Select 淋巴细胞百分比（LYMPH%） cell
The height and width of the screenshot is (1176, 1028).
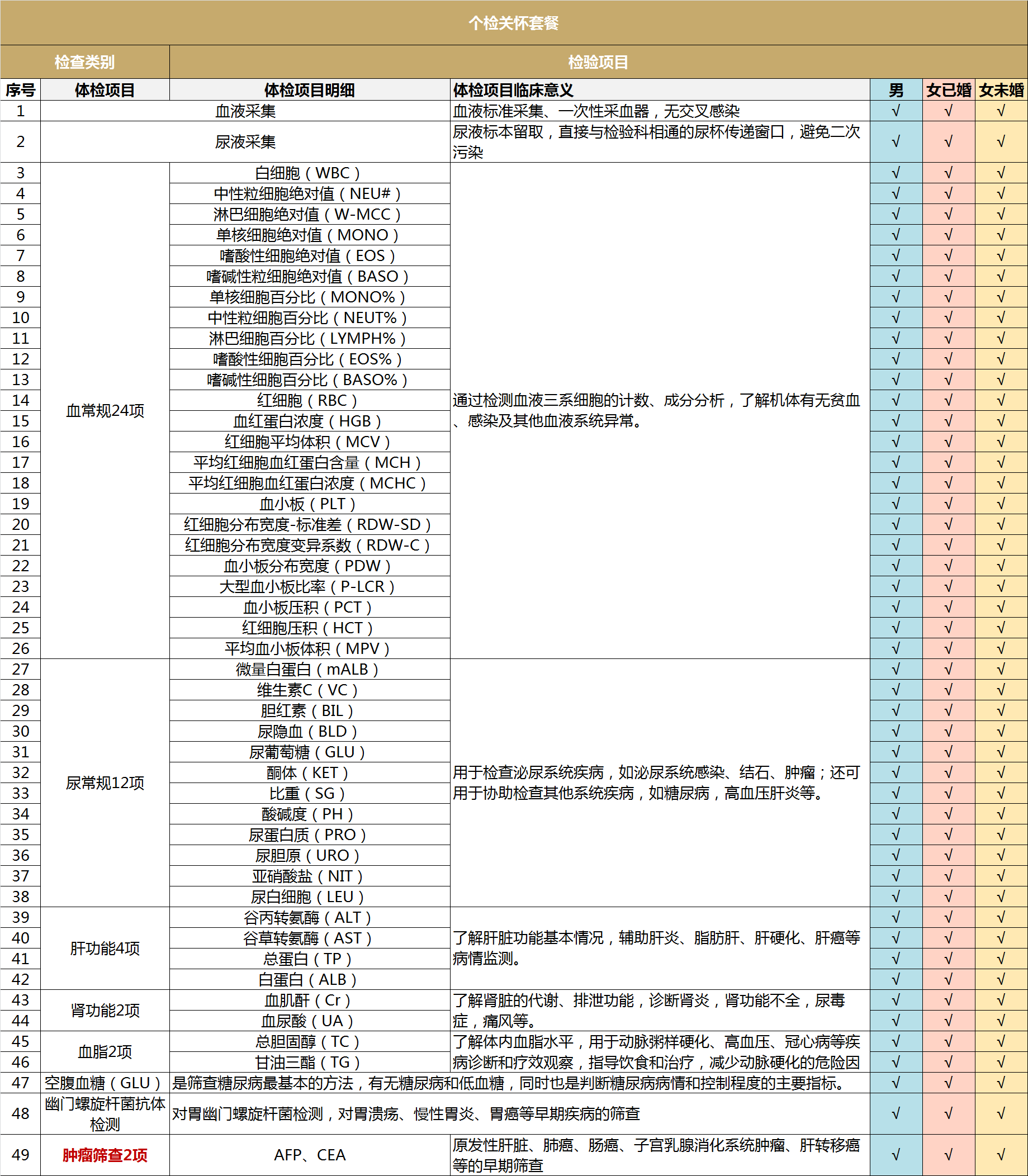pyautogui.click(x=310, y=339)
